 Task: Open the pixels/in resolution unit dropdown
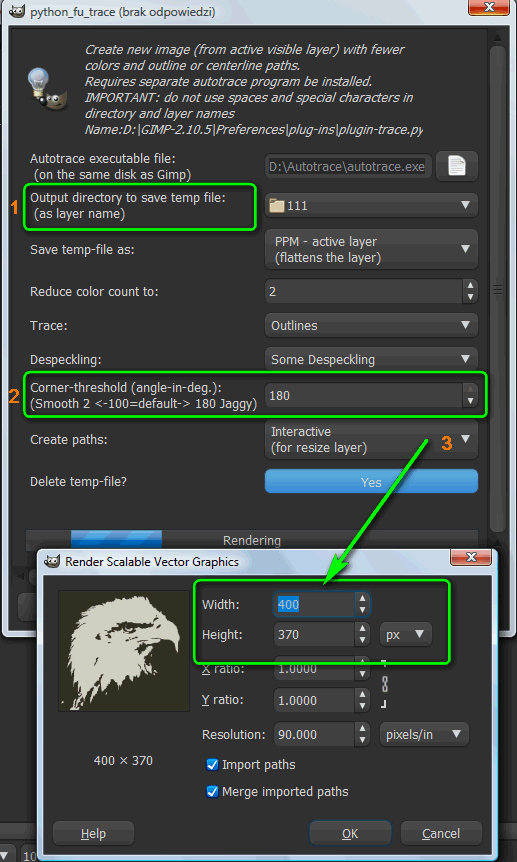(x=424, y=734)
